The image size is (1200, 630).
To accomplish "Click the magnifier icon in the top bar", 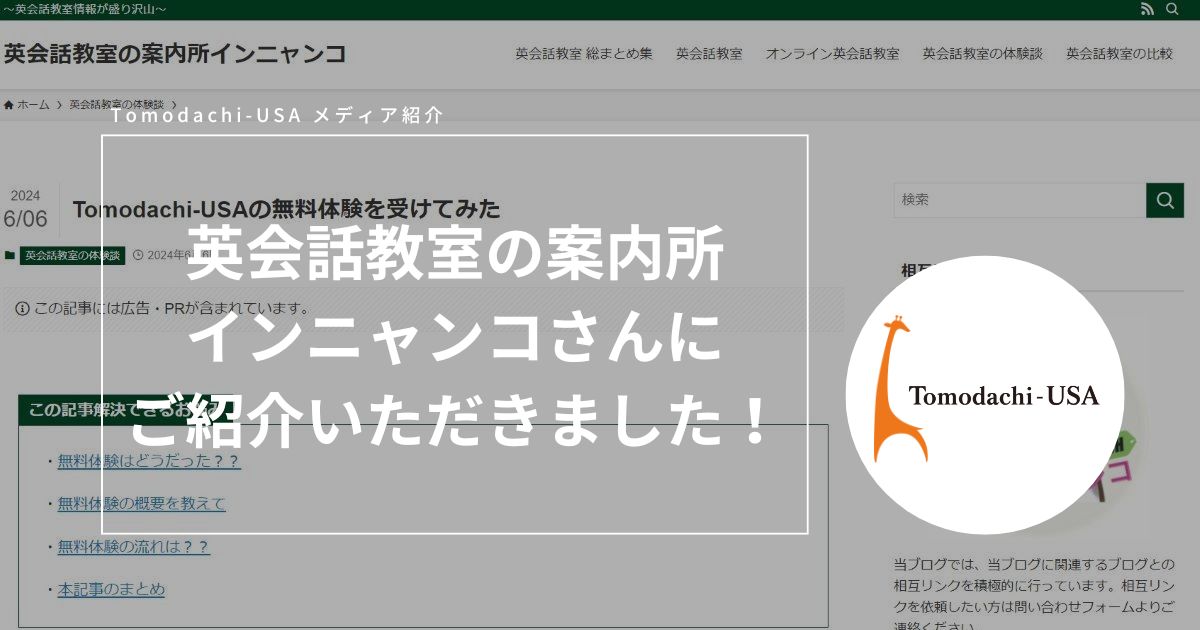I will click(1172, 9).
